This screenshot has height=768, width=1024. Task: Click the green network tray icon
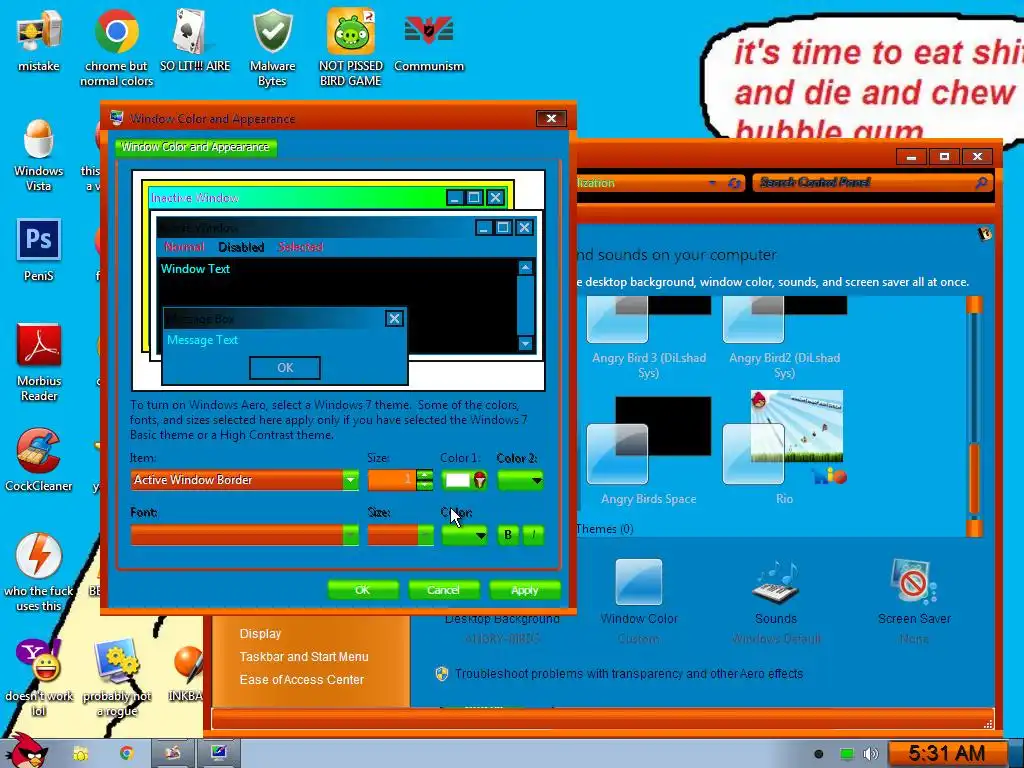coord(846,754)
